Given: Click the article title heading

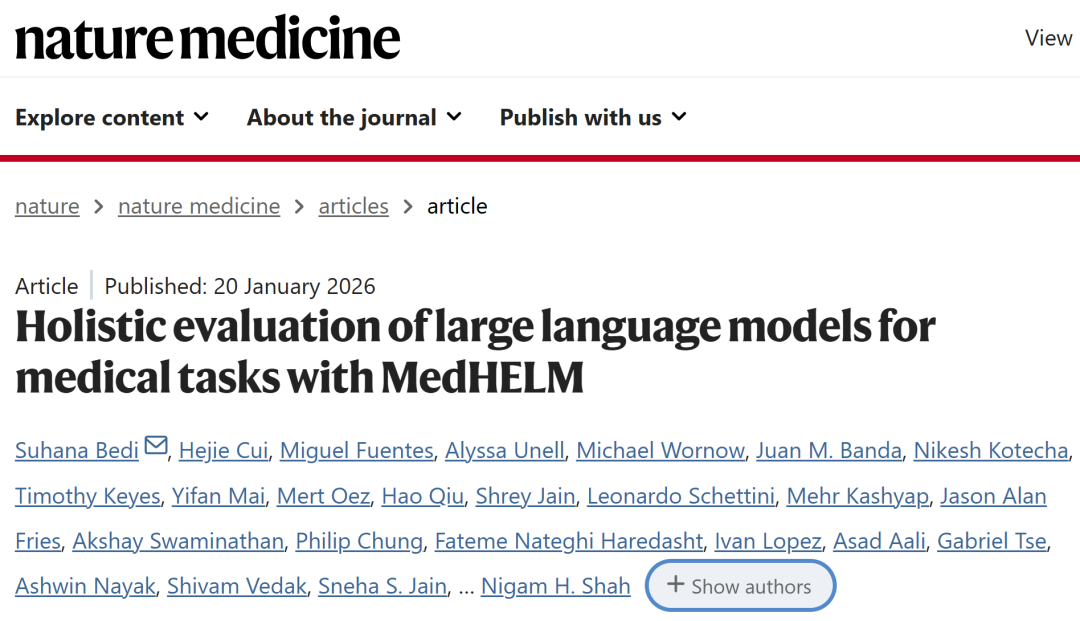Looking at the screenshot, I should pos(475,353).
